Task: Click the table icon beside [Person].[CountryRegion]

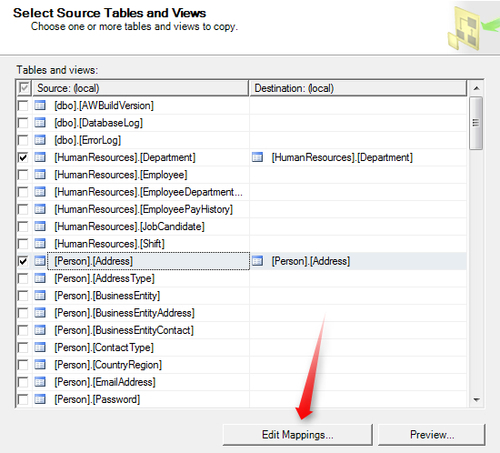Action: 40,365
